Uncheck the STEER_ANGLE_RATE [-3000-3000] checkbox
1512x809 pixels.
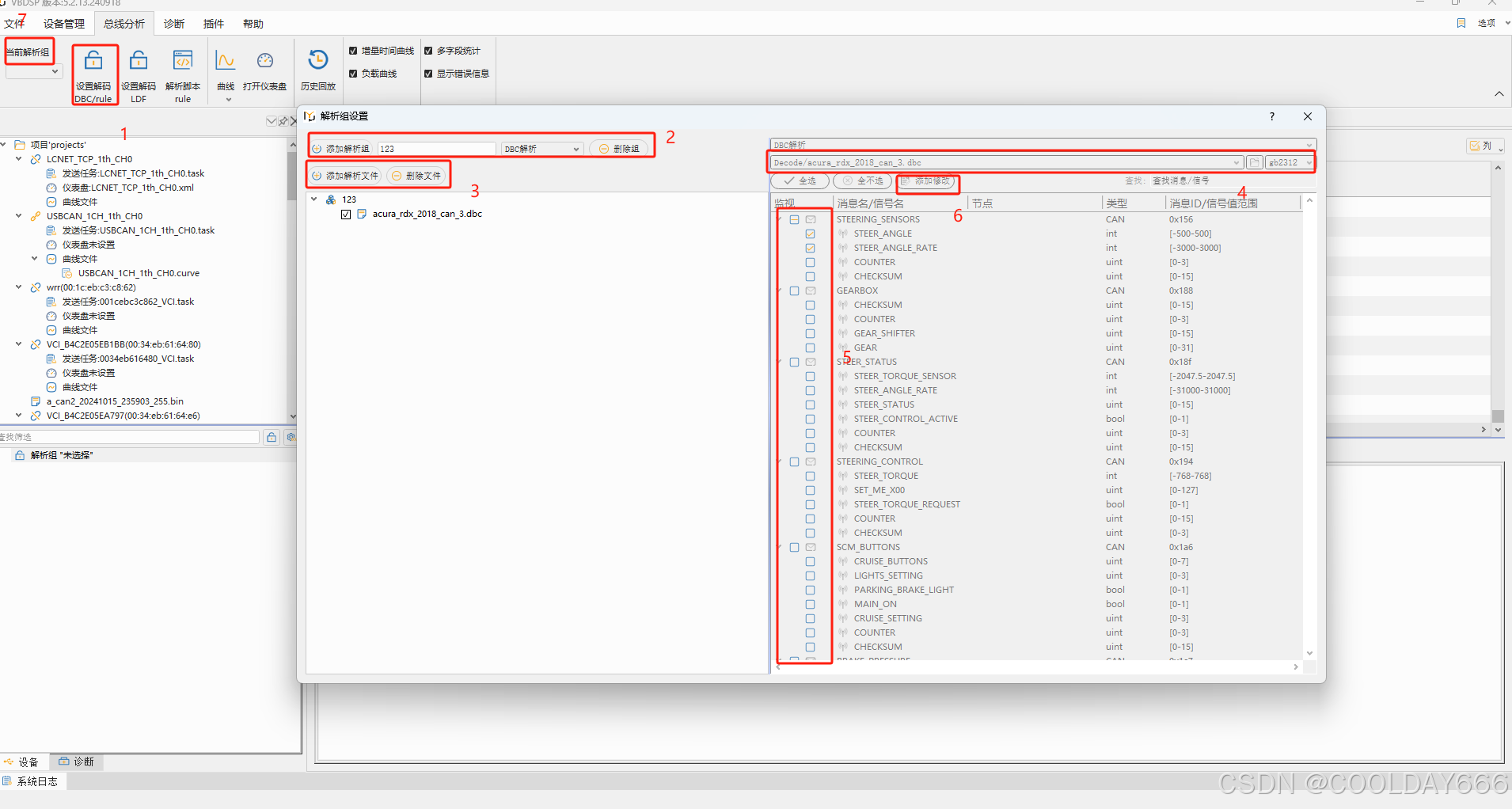click(x=810, y=248)
